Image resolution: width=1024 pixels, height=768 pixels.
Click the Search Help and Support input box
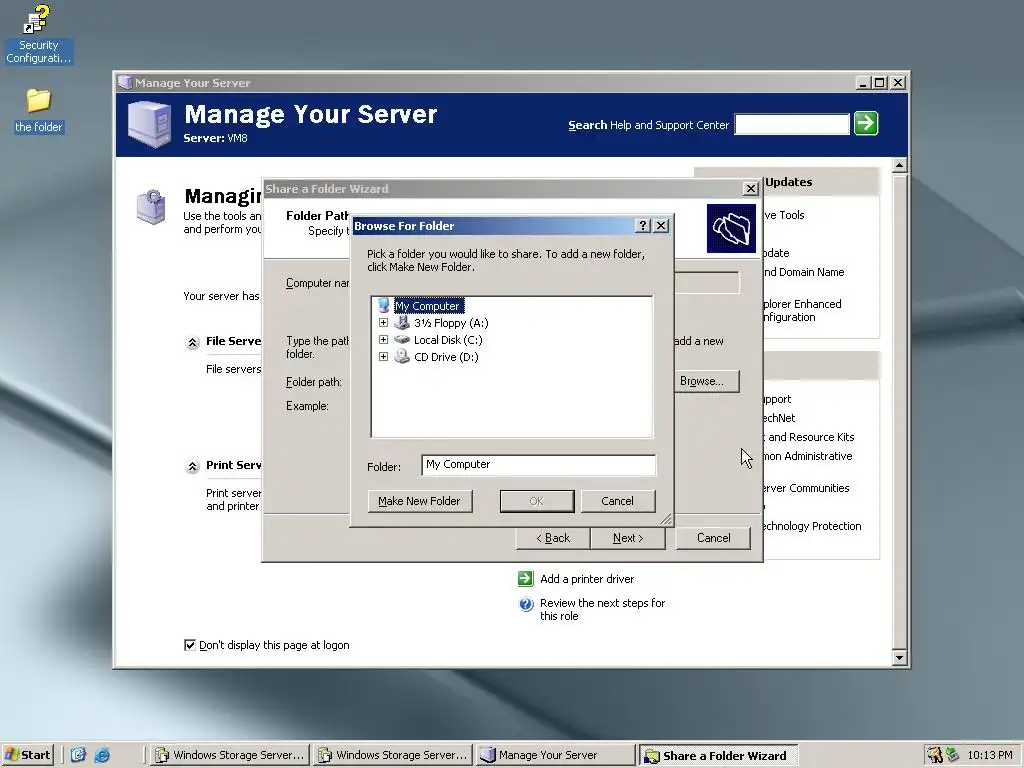click(x=792, y=124)
